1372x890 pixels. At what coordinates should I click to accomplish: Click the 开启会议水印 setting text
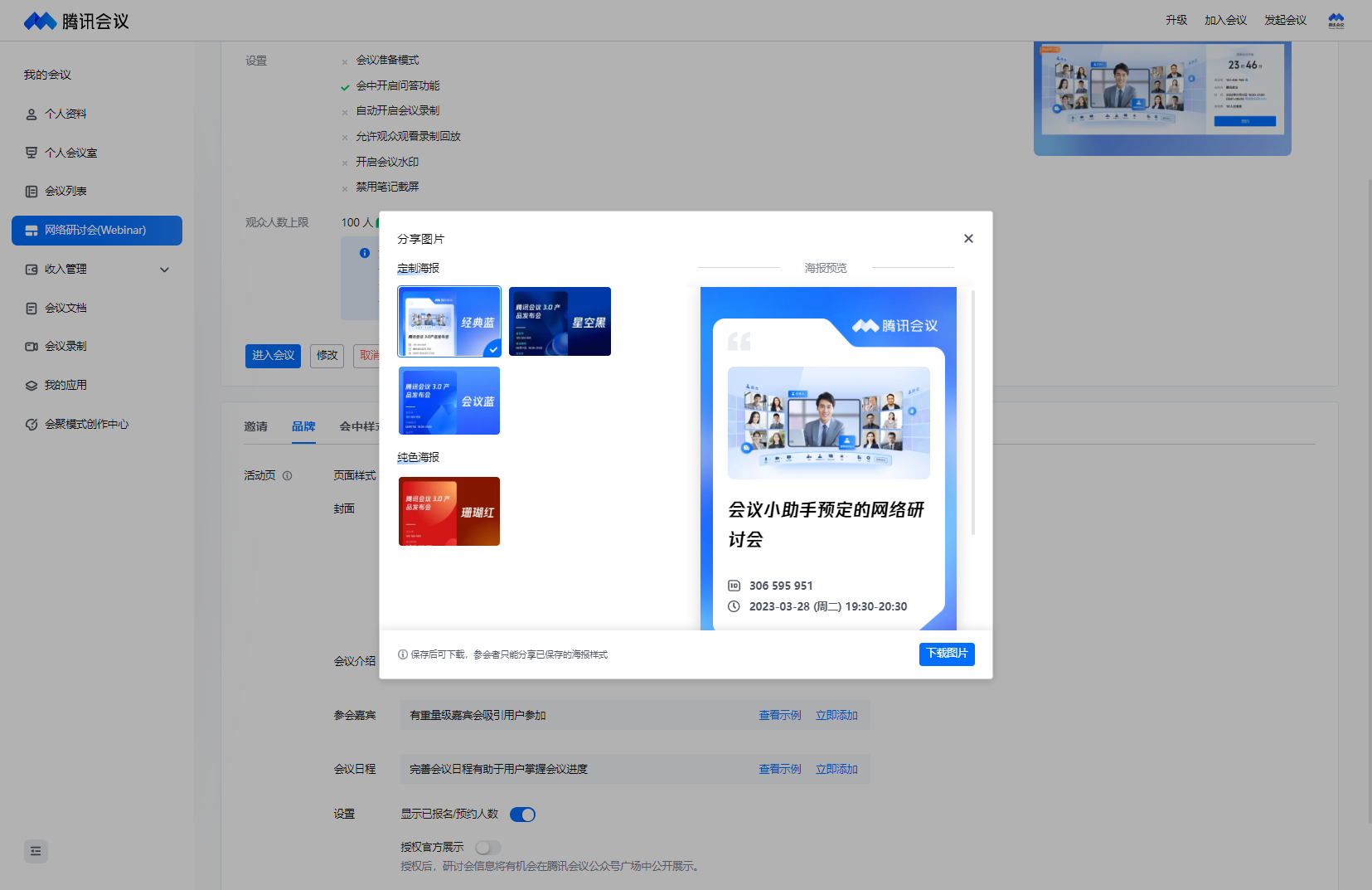pos(387,162)
